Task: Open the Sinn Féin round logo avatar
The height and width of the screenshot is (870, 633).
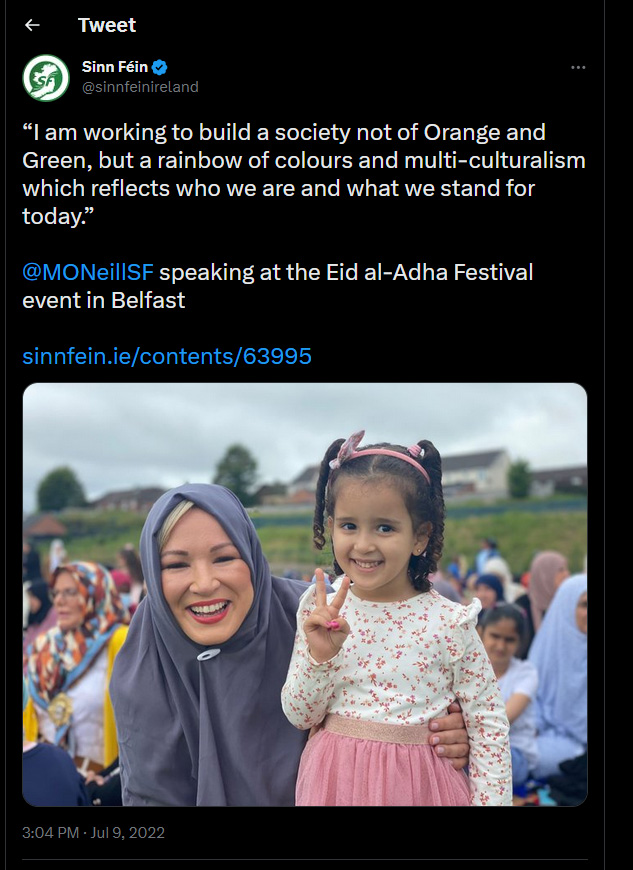Action: 46,78
